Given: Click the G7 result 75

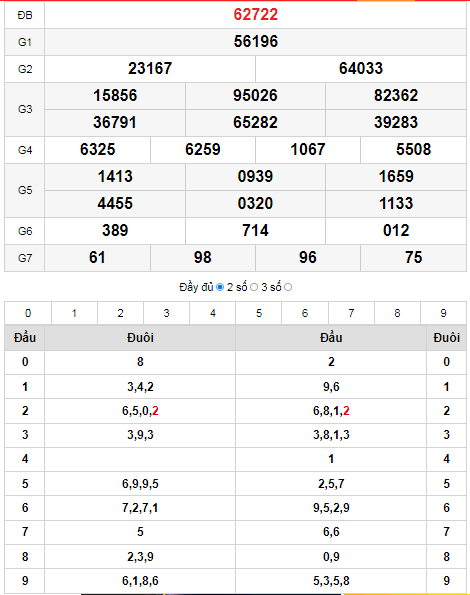Looking at the screenshot, I should [413, 258].
